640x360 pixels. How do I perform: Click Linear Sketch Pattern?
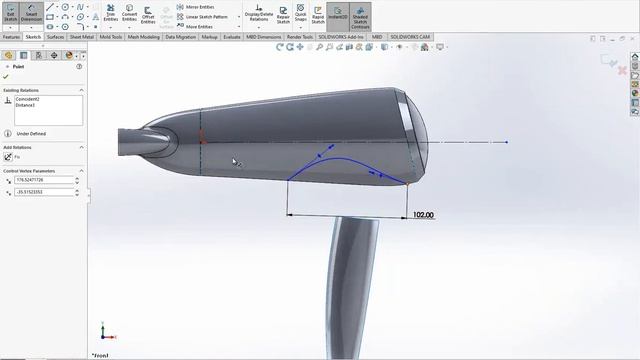click(202, 17)
